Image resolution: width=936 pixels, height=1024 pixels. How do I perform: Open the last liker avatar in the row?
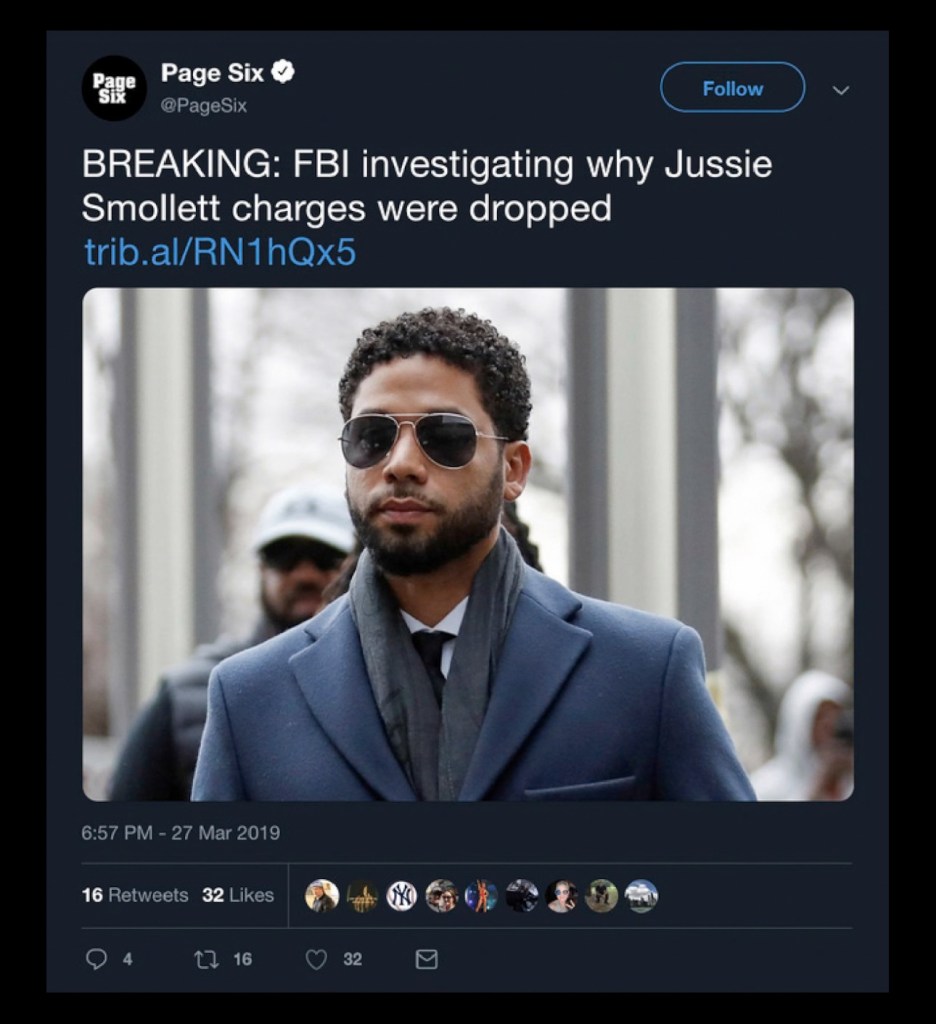(x=641, y=896)
